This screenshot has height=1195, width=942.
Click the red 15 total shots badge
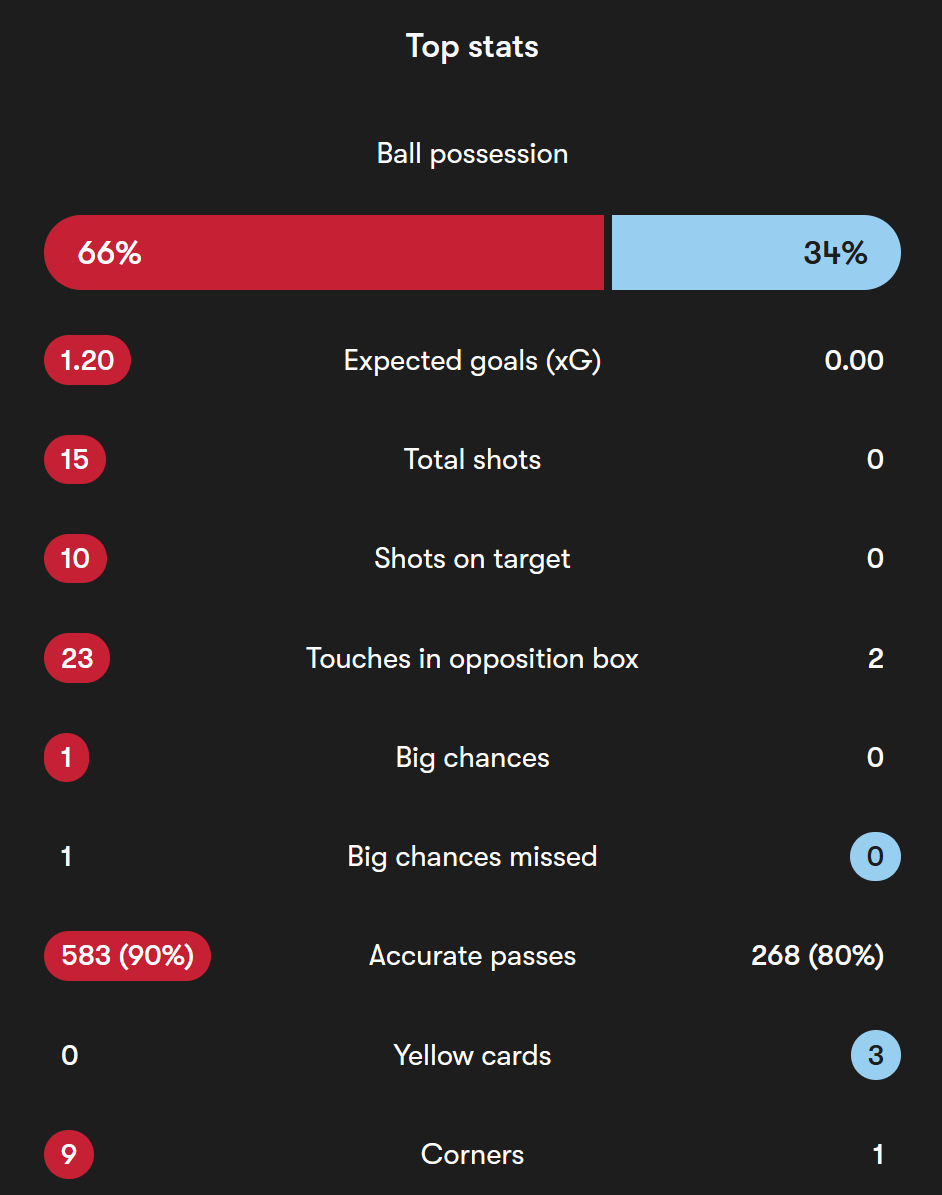pos(75,460)
